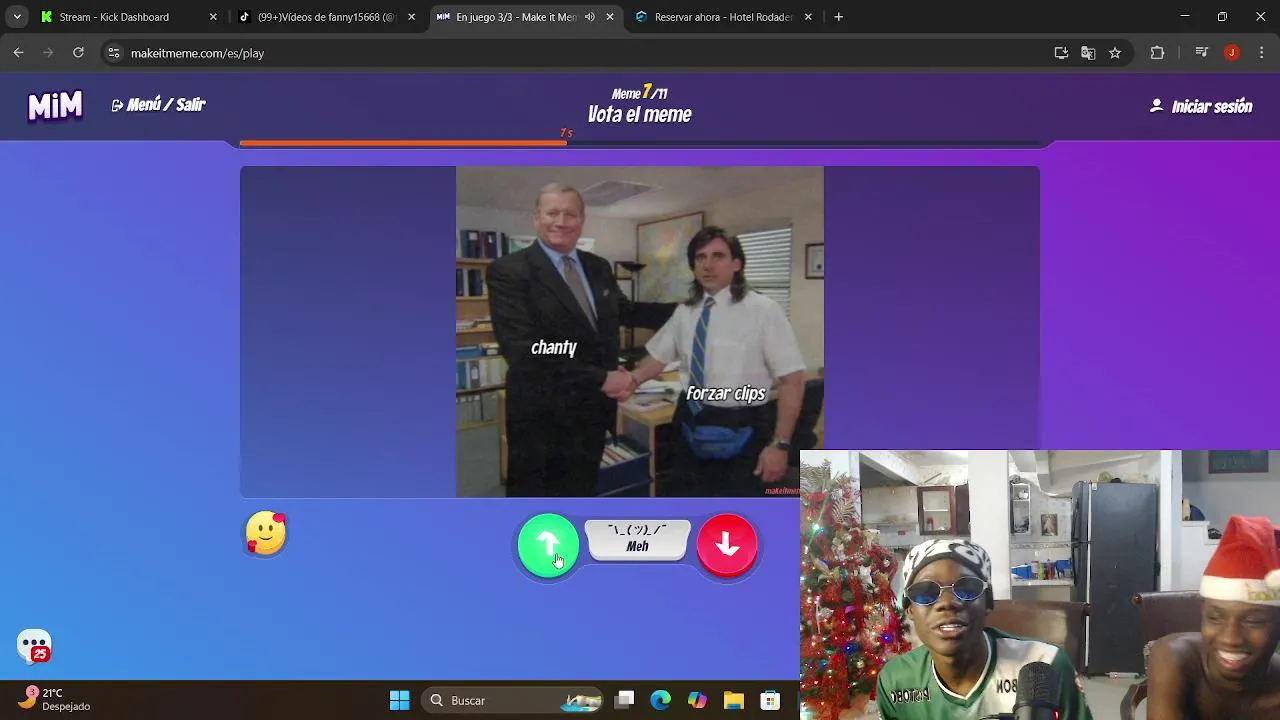The width and height of the screenshot is (1280, 720).
Task: Open the media controls icon
Action: pos(1202,53)
